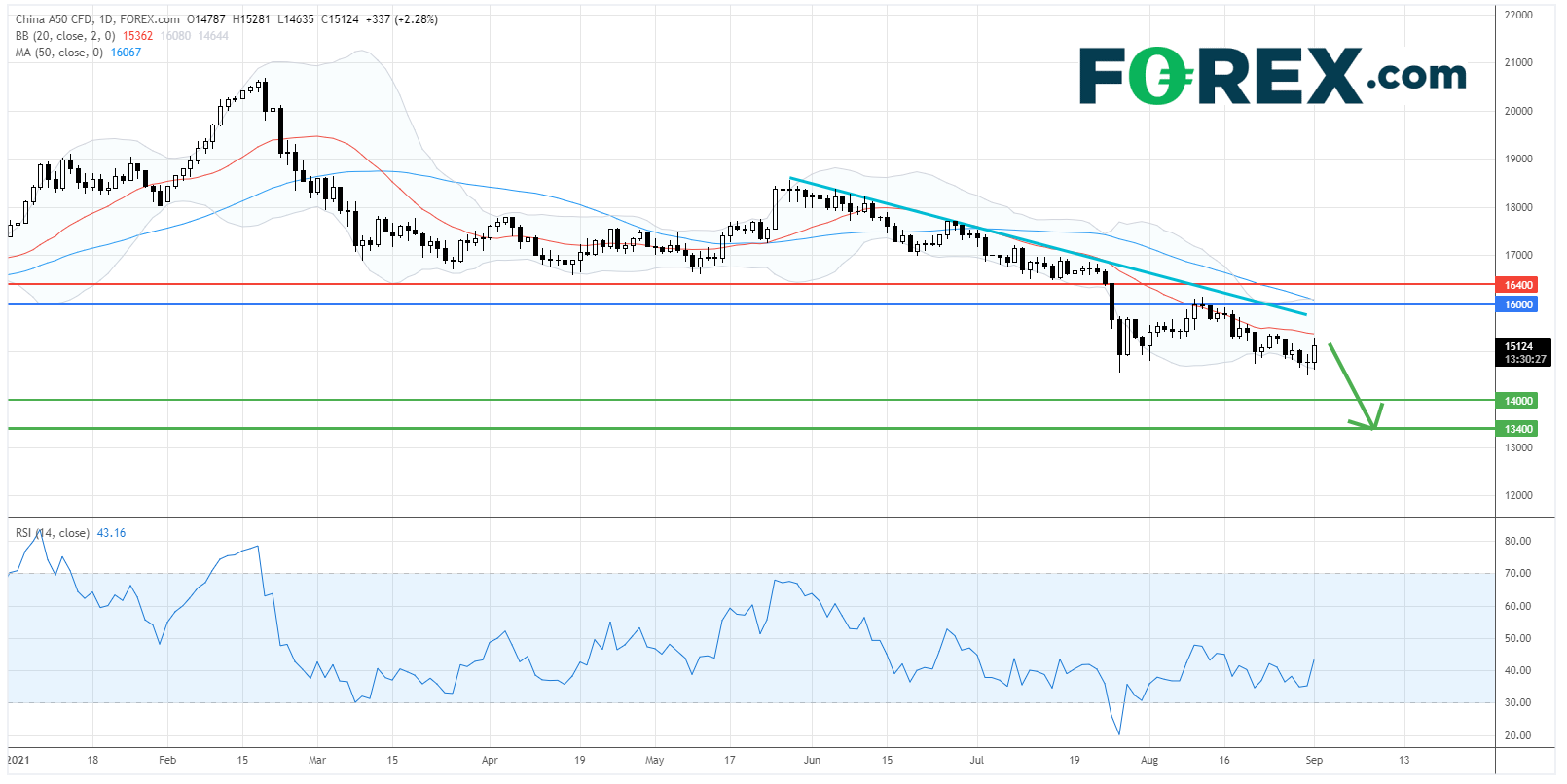The width and height of the screenshot is (1567, 784).
Task: Click the RSI (14, close) indicator label
Action: 53,533
